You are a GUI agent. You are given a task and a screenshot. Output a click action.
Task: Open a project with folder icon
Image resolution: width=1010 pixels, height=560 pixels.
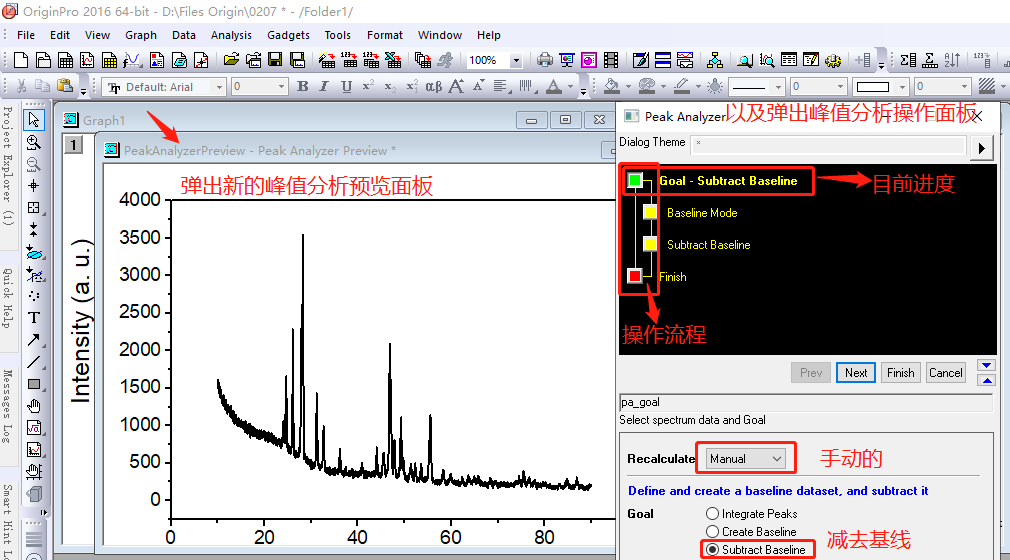click(x=231, y=61)
